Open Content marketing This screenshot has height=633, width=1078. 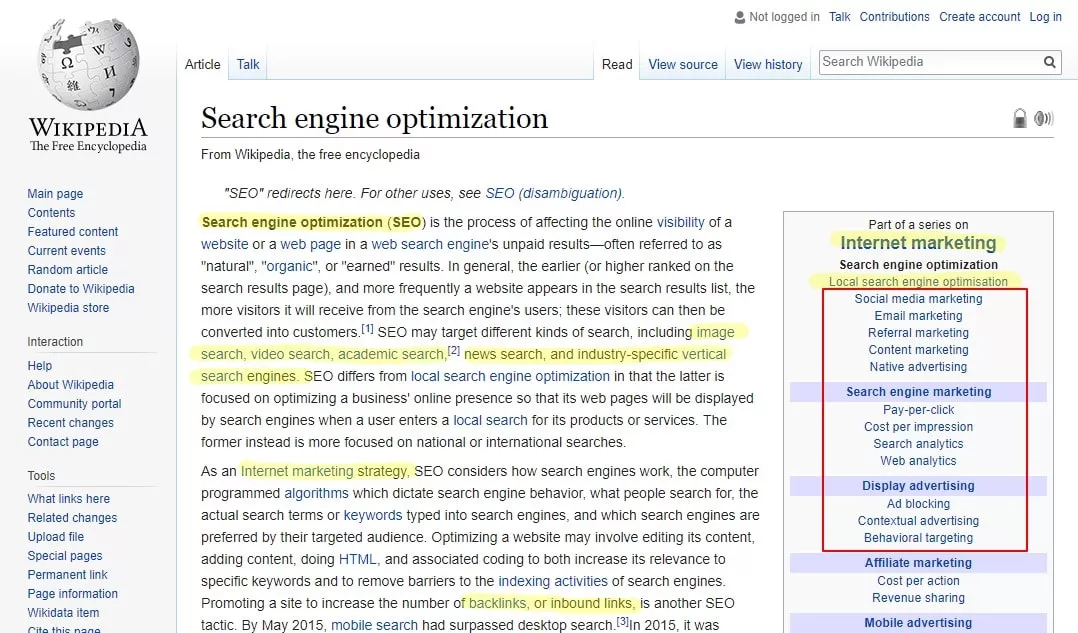918,350
